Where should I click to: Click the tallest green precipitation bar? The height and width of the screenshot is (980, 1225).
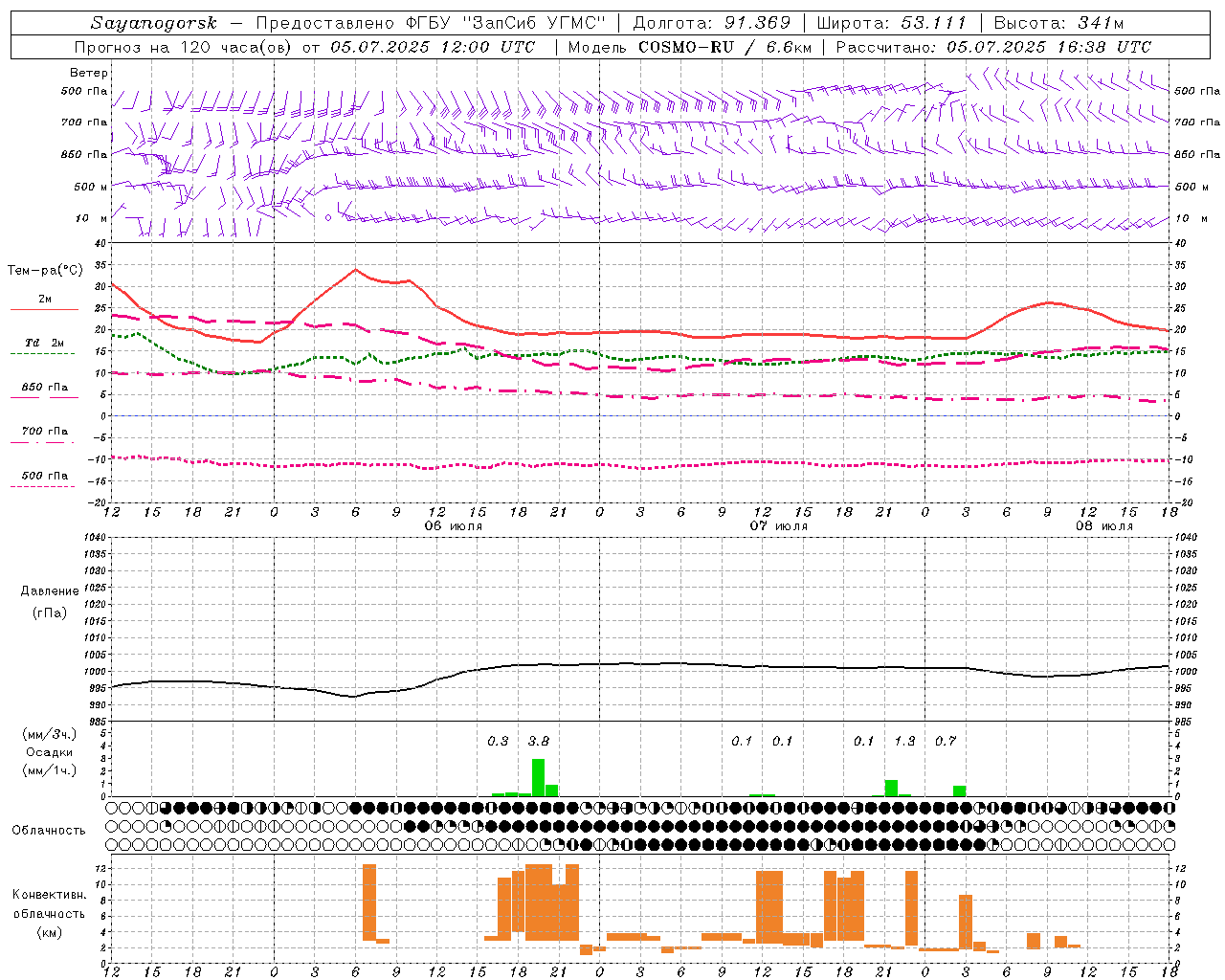tap(538, 777)
